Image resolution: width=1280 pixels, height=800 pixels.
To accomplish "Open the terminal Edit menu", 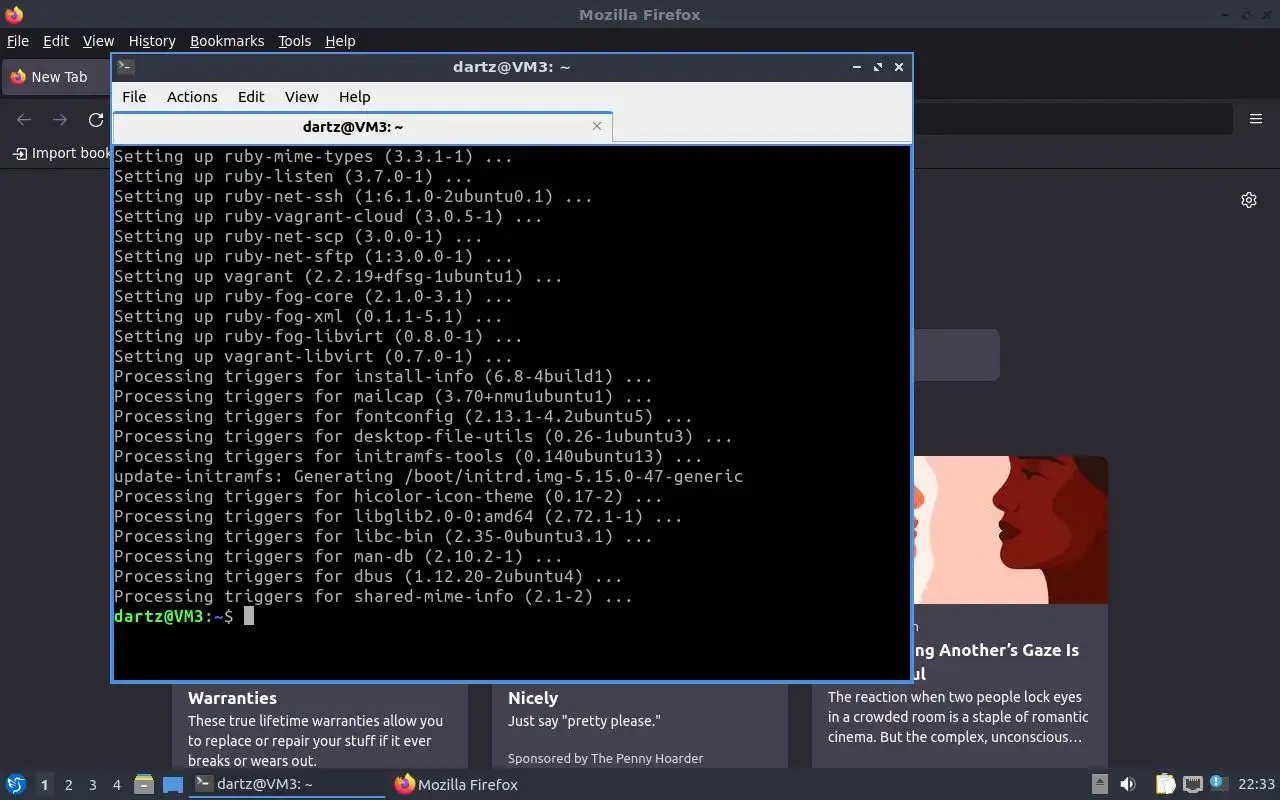I will click(251, 97).
